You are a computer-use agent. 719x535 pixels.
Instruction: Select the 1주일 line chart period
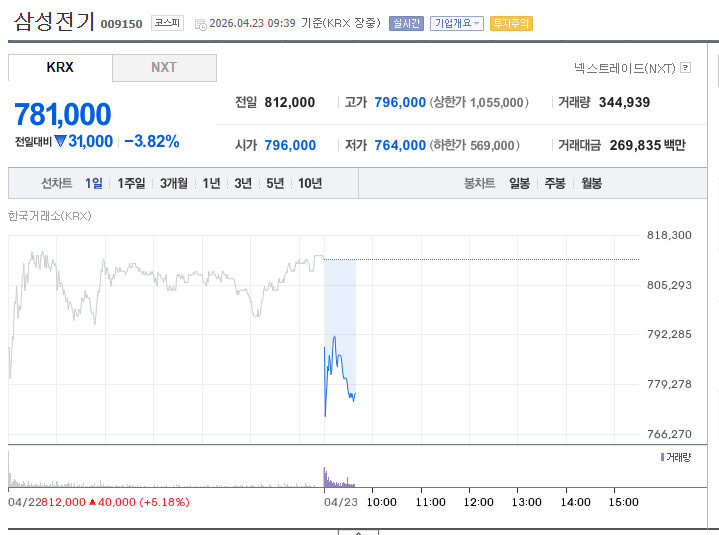tap(131, 183)
